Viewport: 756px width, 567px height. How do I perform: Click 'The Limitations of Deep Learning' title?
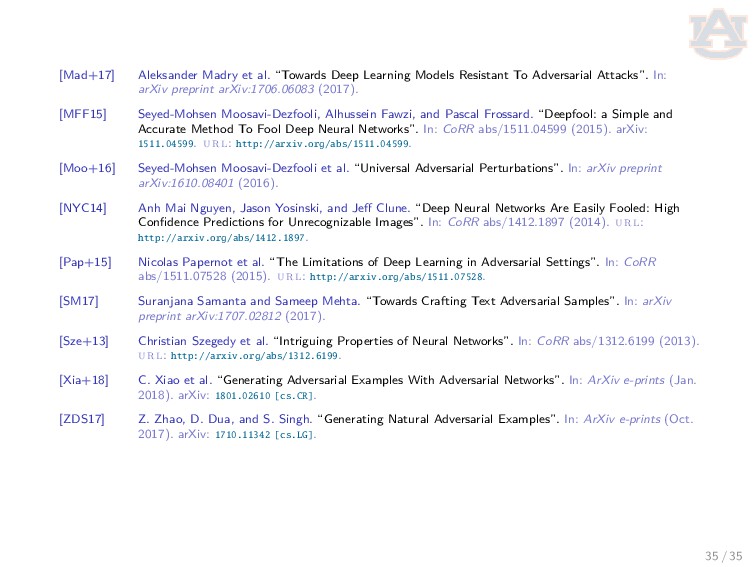pos(371,262)
